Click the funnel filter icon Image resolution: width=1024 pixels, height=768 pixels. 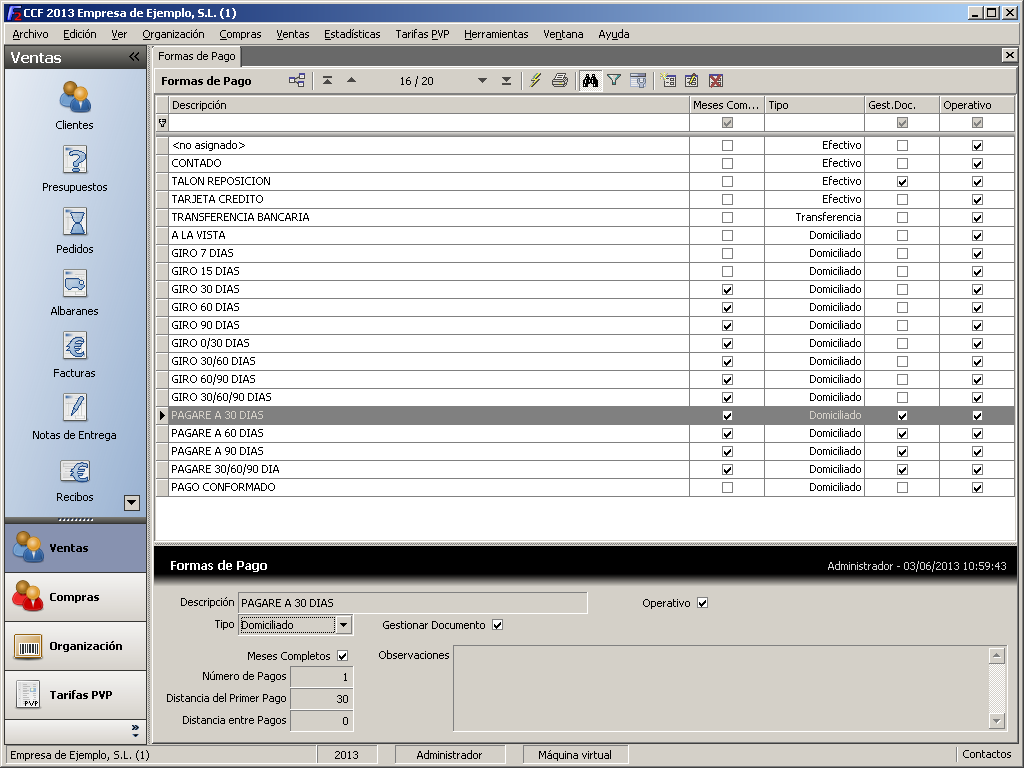tap(614, 80)
